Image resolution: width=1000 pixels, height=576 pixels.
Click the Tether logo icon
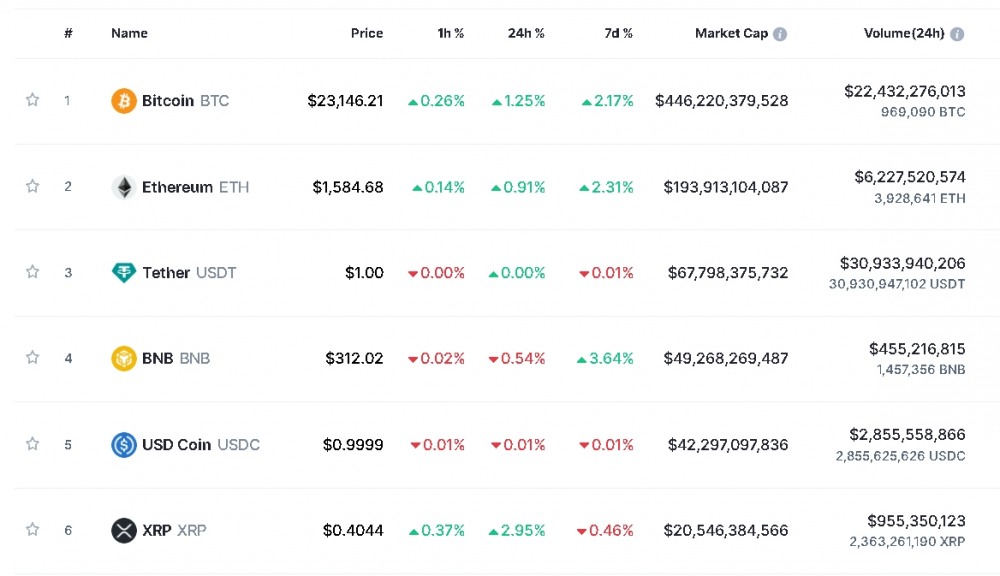[124, 273]
